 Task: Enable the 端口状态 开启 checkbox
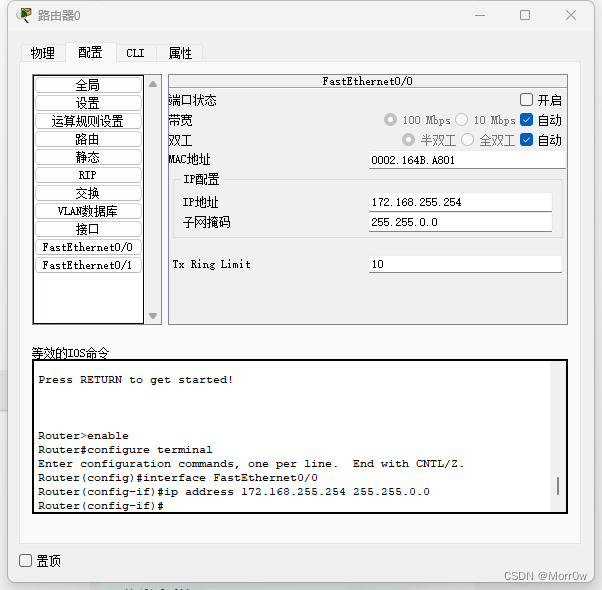[526, 100]
